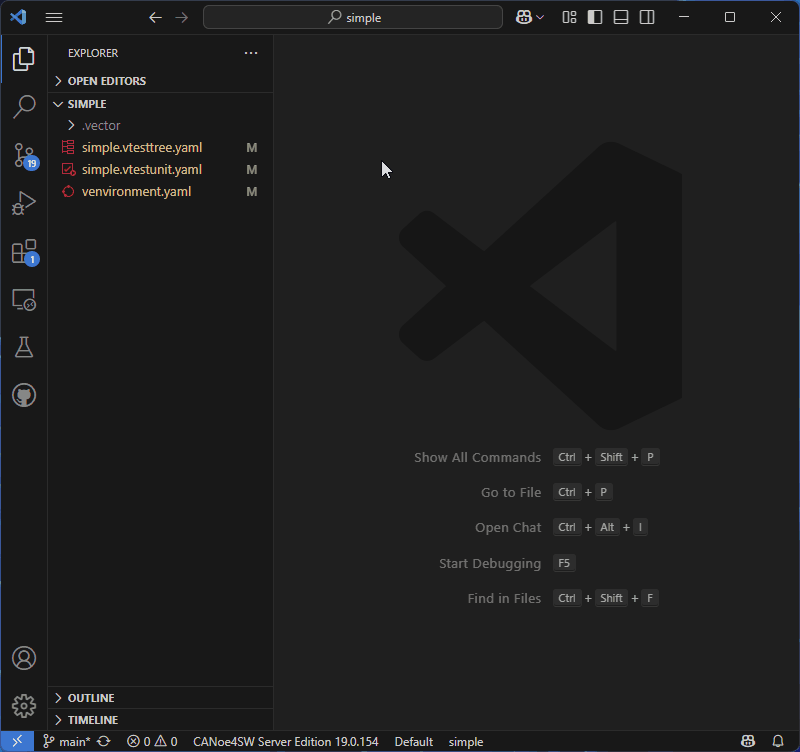The height and width of the screenshot is (752, 800).
Task: Click the Default status bar item
Action: point(414,741)
